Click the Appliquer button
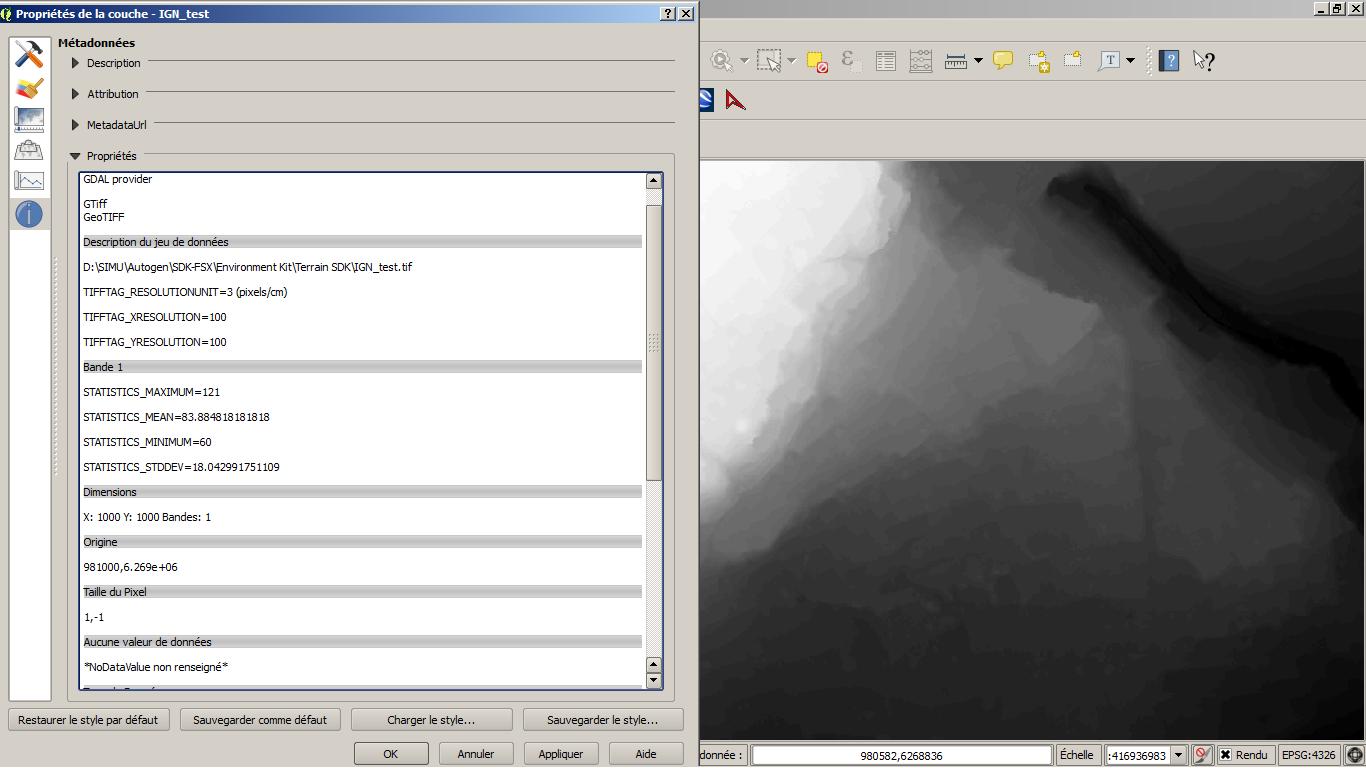 click(561, 754)
